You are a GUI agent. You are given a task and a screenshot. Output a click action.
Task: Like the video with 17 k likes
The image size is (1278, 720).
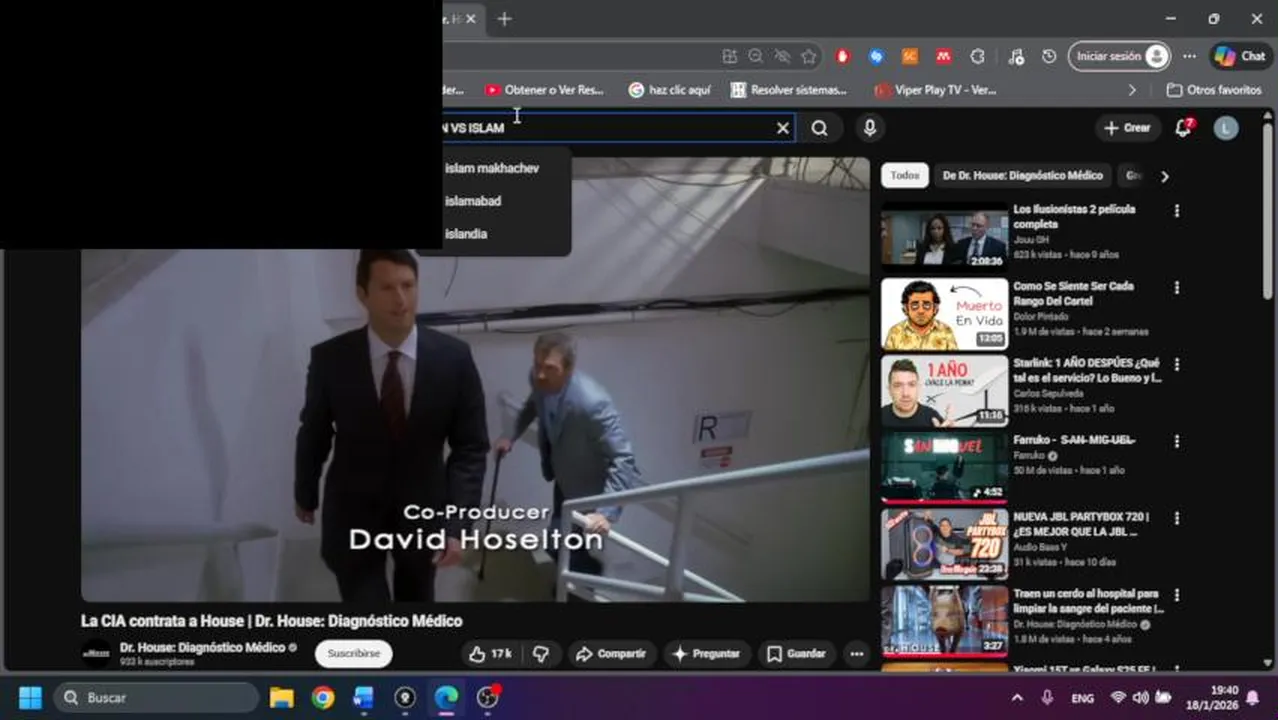point(490,654)
